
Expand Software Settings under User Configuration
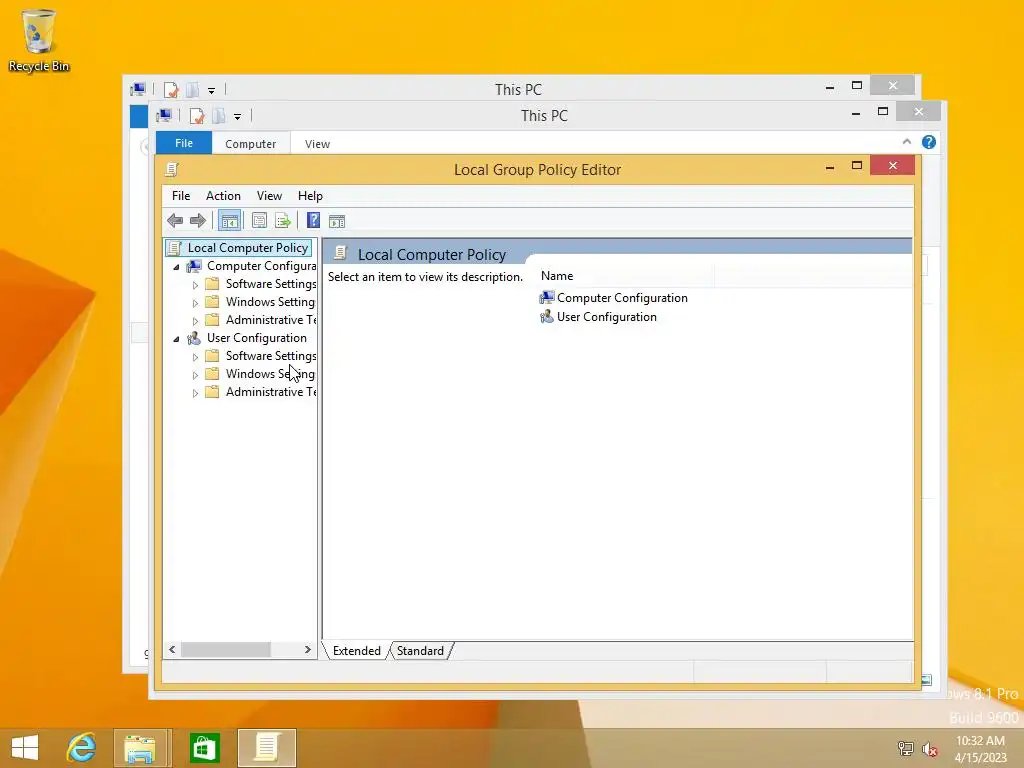point(195,357)
